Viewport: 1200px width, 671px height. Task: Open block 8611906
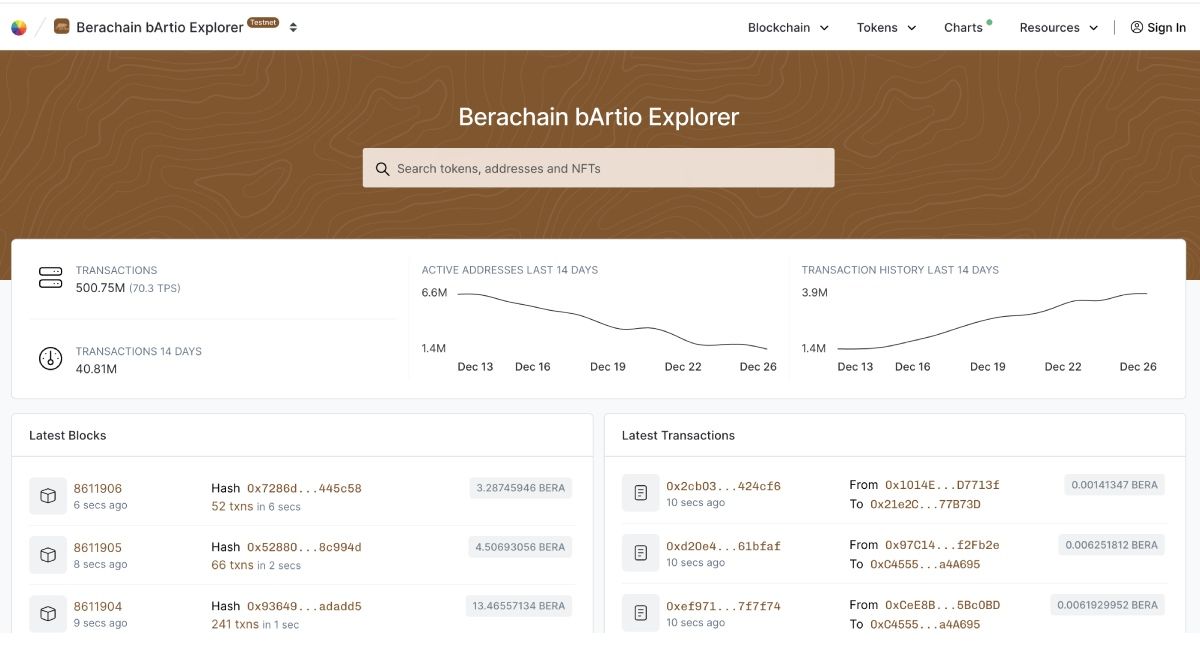point(98,489)
